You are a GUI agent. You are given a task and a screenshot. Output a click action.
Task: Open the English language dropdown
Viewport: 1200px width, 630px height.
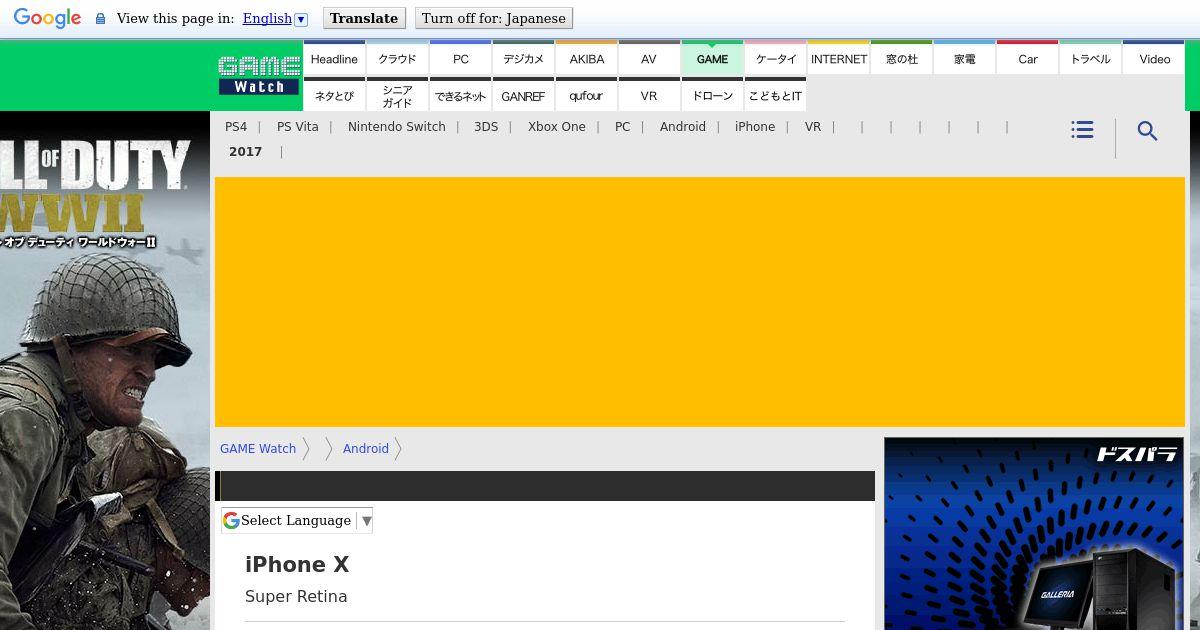pyautogui.click(x=275, y=18)
